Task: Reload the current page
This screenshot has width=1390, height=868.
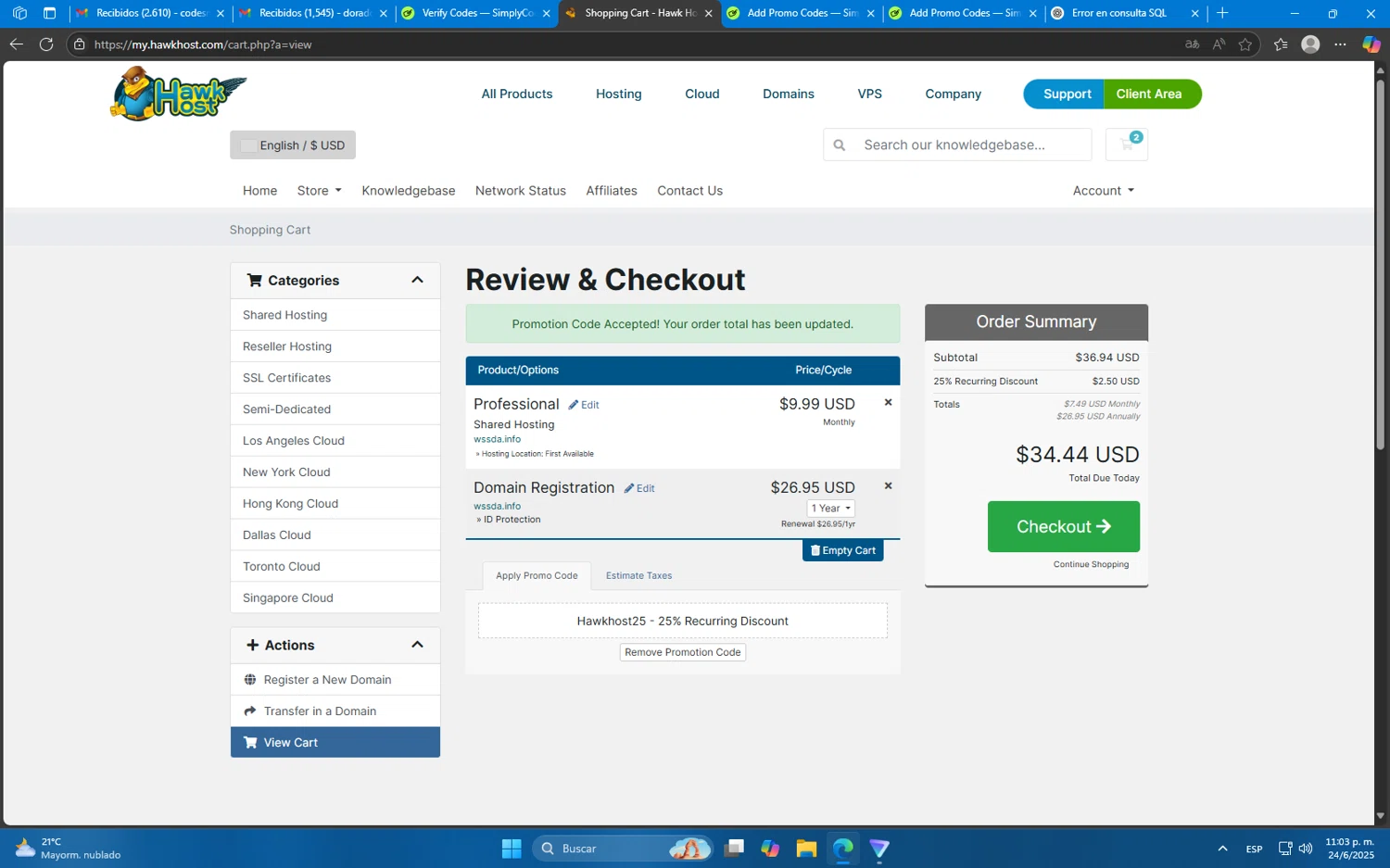Action: [x=46, y=44]
